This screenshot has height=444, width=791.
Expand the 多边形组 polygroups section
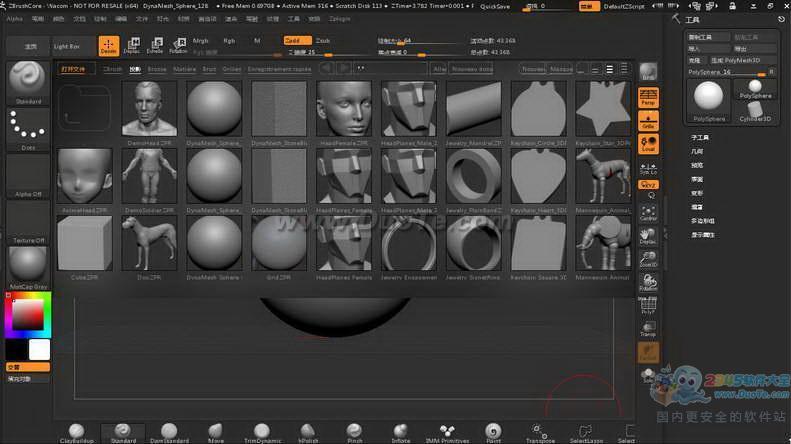(702, 221)
